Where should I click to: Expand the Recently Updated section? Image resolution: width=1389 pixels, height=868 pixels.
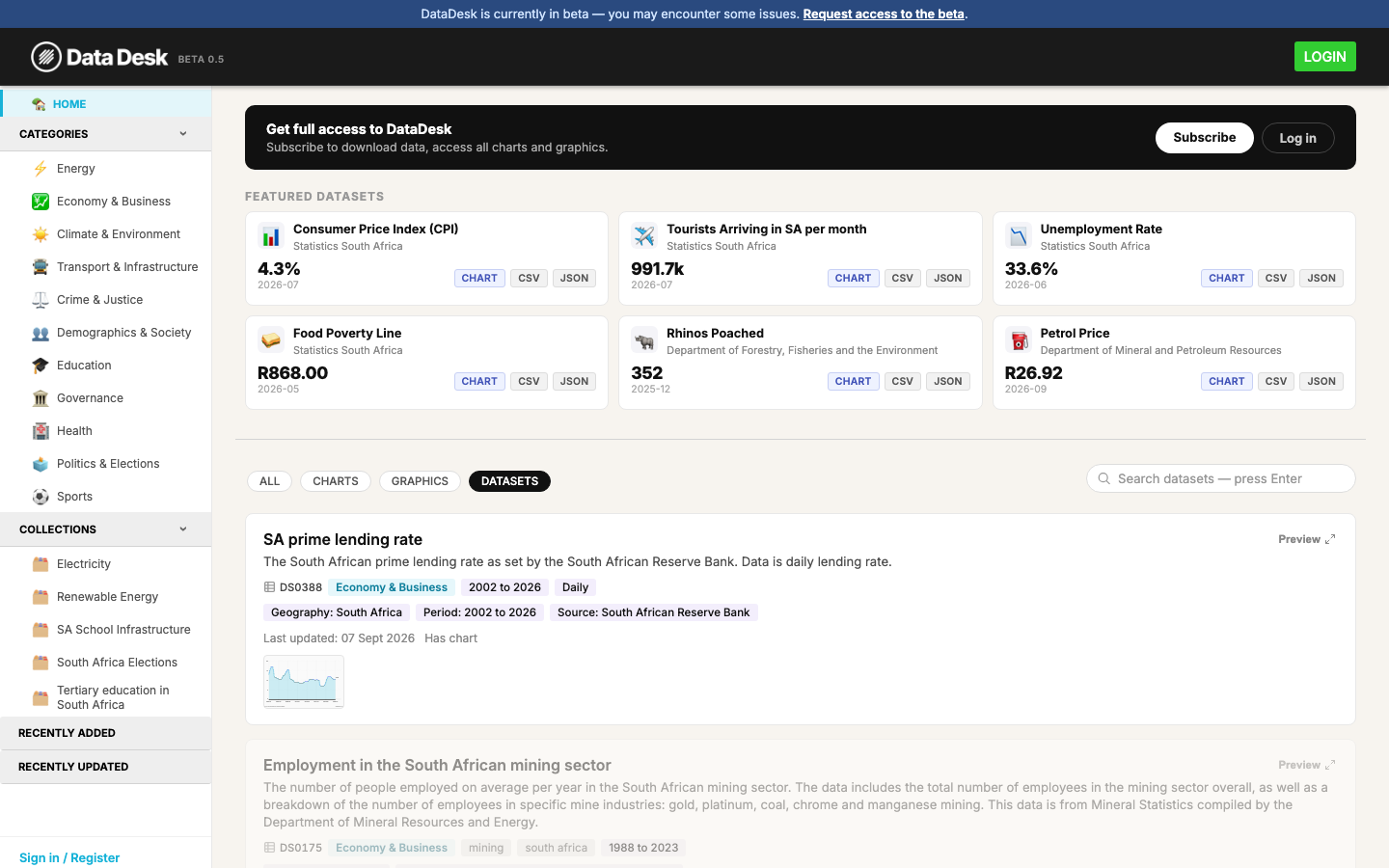[x=106, y=767]
